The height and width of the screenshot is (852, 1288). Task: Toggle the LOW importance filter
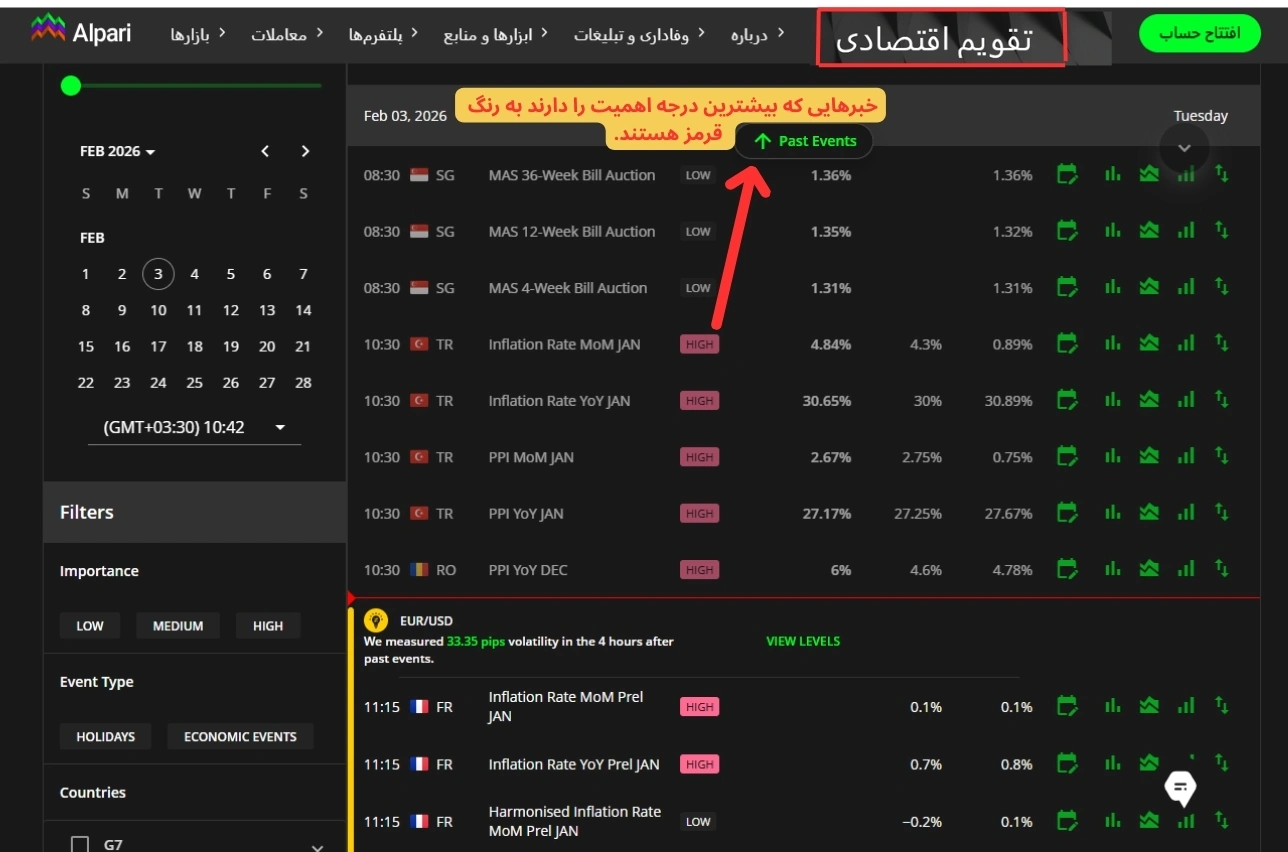pyautogui.click(x=90, y=626)
